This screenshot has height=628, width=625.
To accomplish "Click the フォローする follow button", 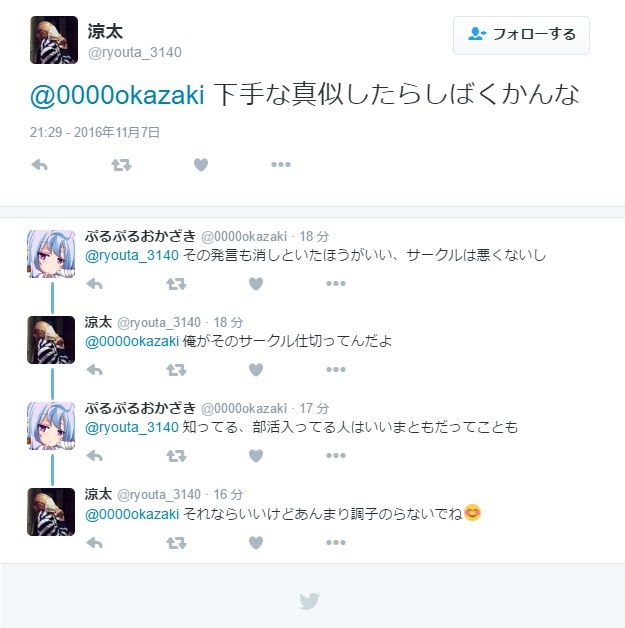I will click(x=521, y=35).
